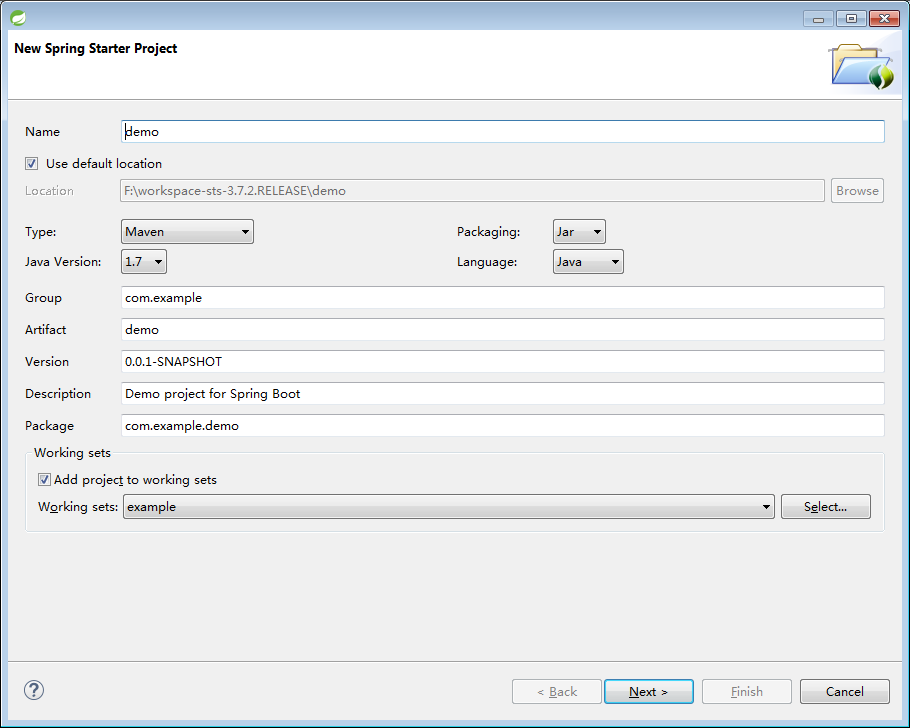Close the dialog with the red X

(x=884, y=19)
